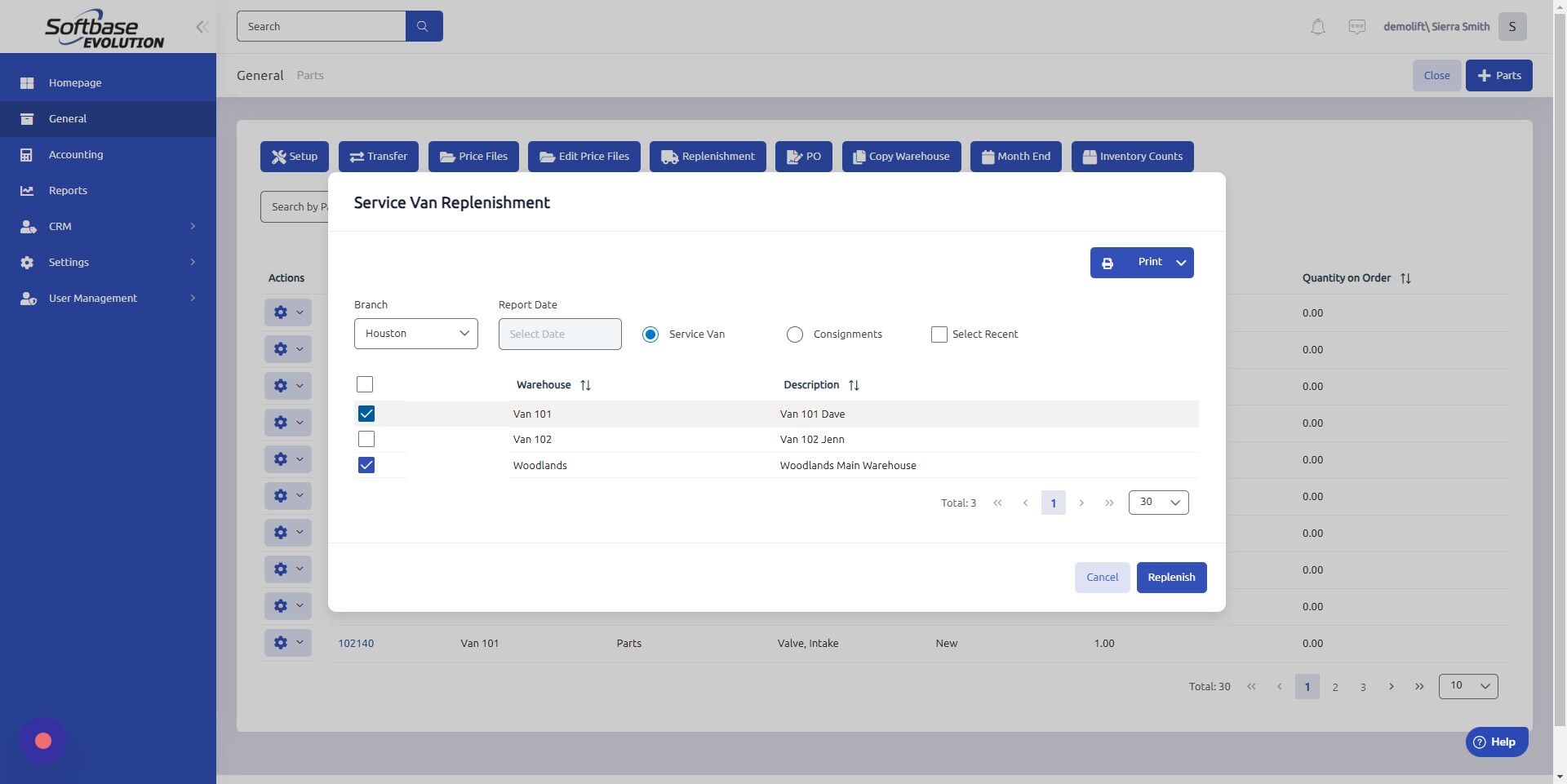Image resolution: width=1567 pixels, height=784 pixels.
Task: Open the notifications bell
Action: click(x=1316, y=26)
